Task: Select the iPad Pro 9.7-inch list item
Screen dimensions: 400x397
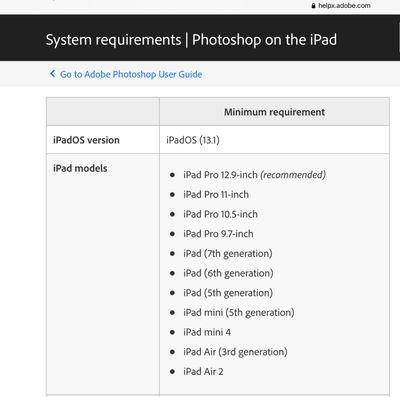Action: 218,234
